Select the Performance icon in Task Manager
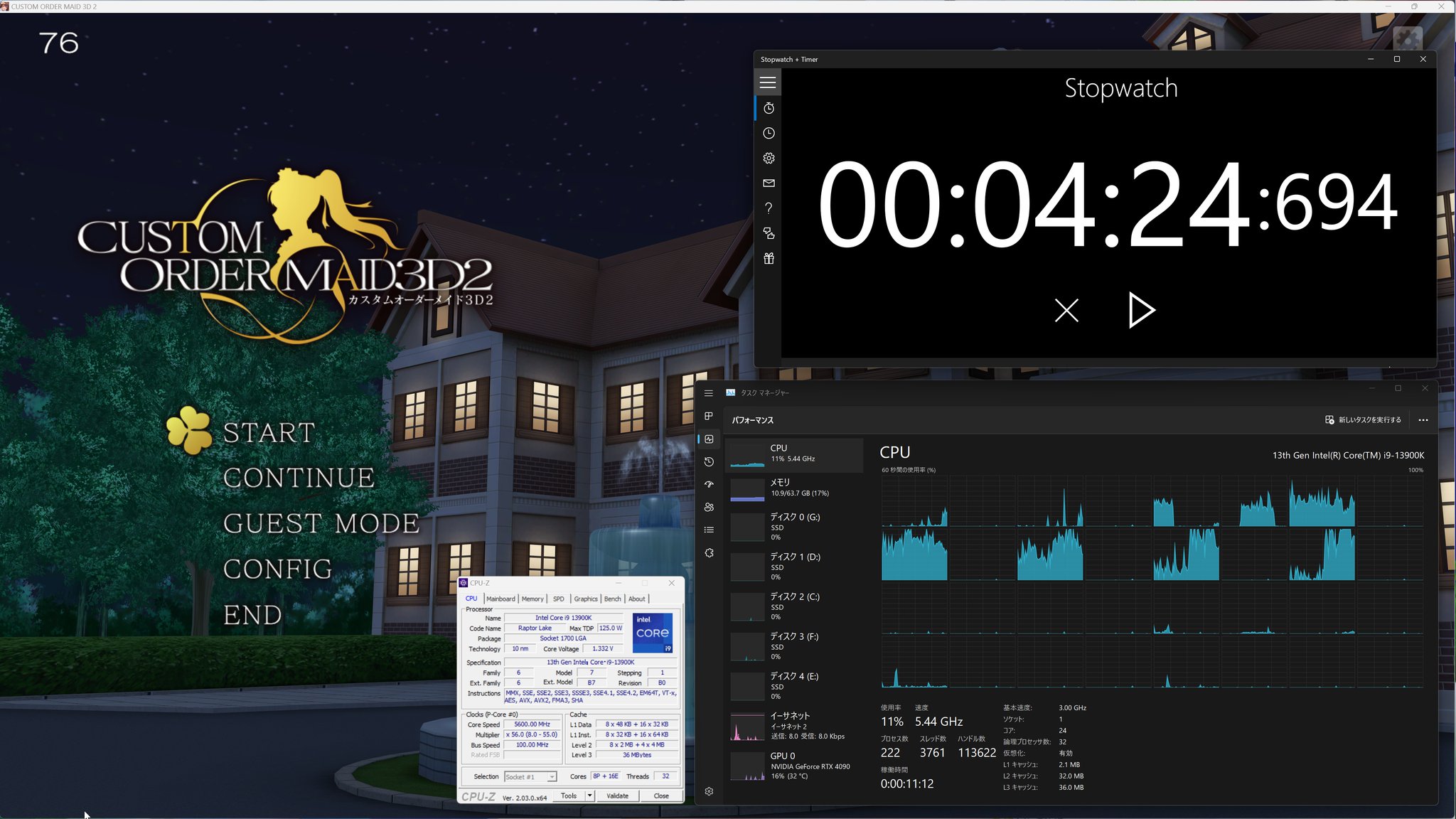1456x819 pixels. point(709,439)
